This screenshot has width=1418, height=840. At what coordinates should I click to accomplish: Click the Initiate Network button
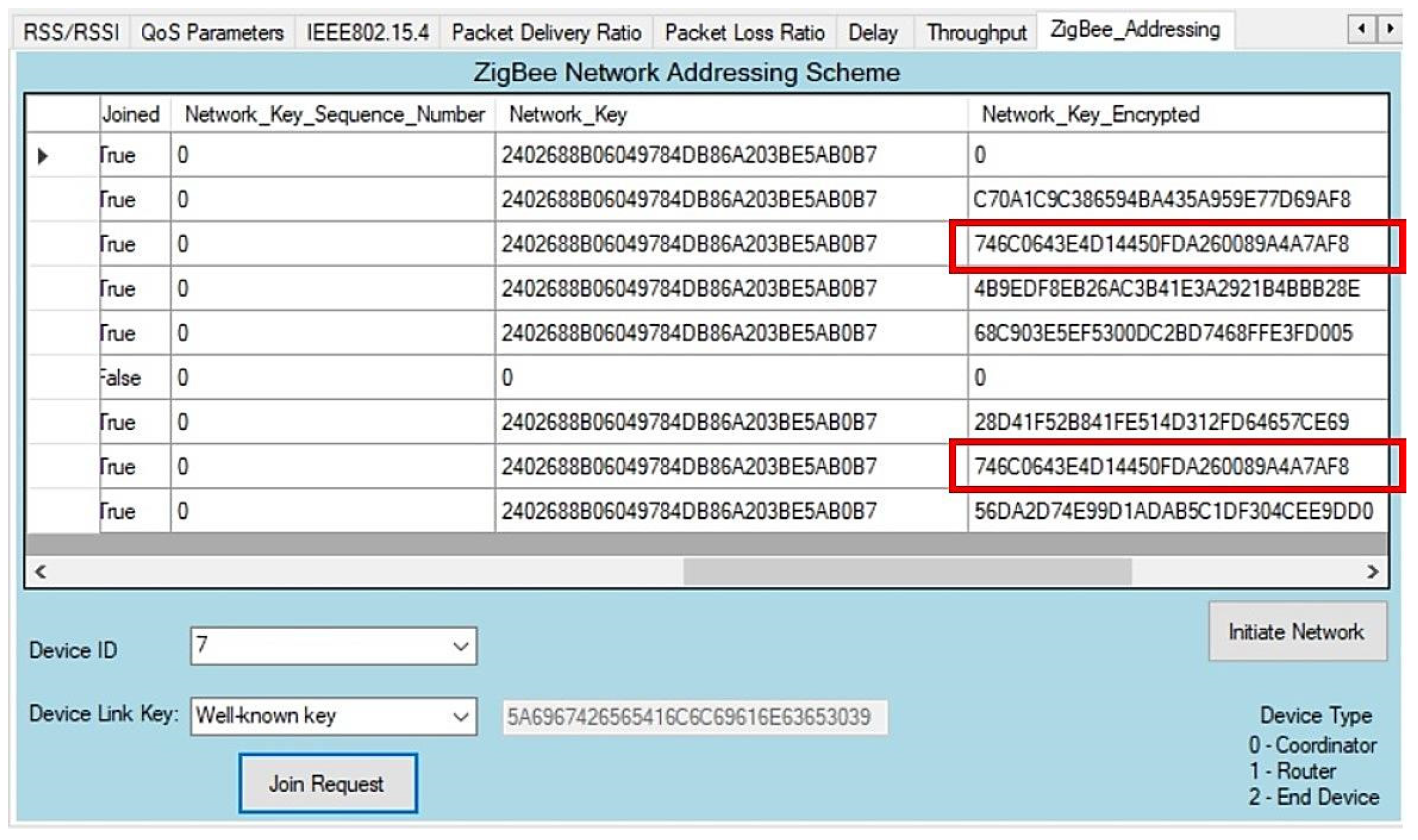point(1296,632)
